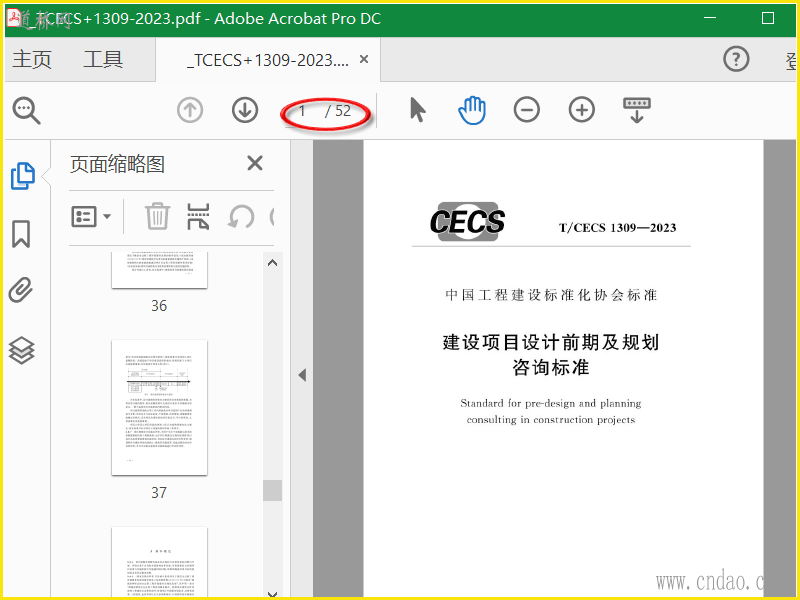Viewport: 800px width, 600px height.
Task: Collapse the navigation pane arrow
Action: (302, 375)
